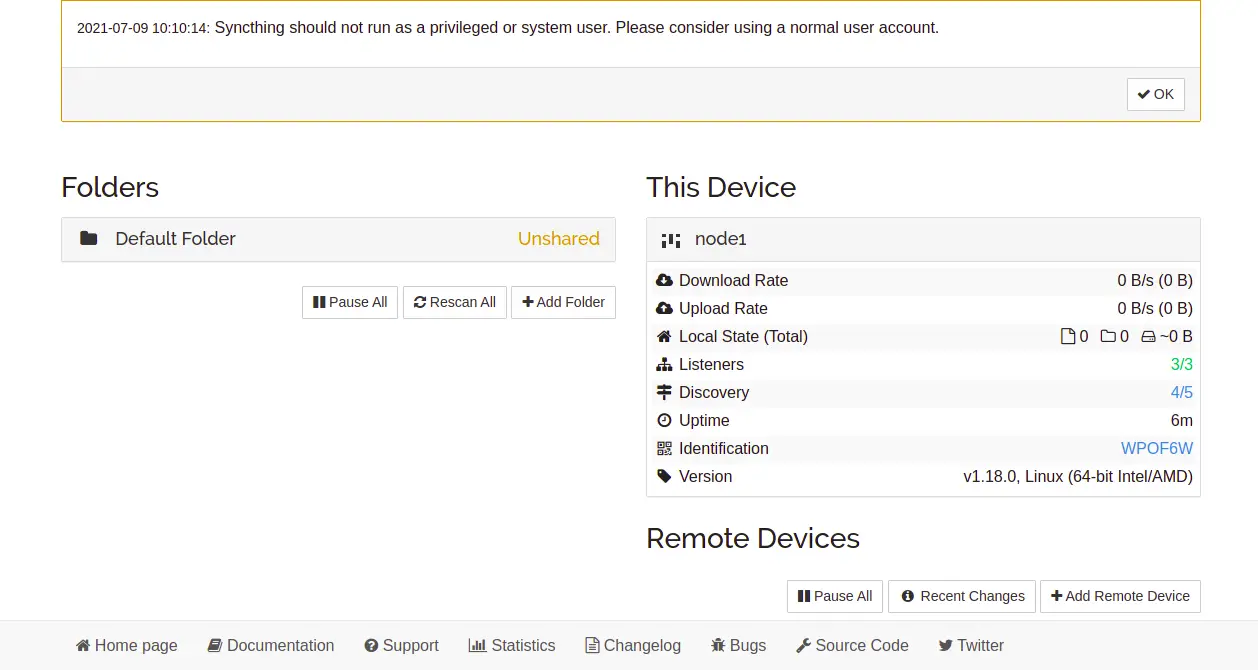Click the Upload Rate cloud icon
The height and width of the screenshot is (670, 1258).
pos(664,309)
